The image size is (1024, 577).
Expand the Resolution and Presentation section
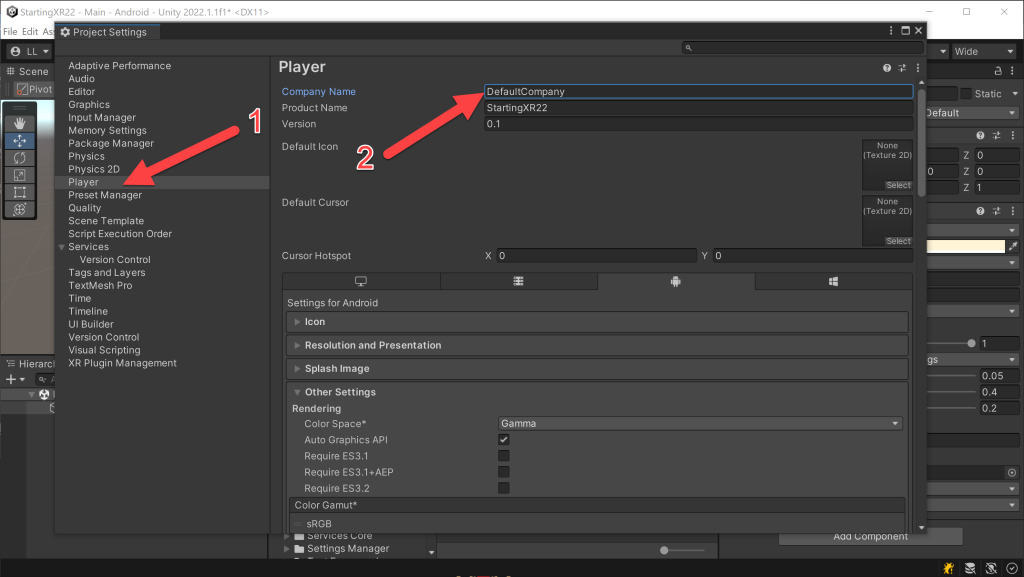597,345
